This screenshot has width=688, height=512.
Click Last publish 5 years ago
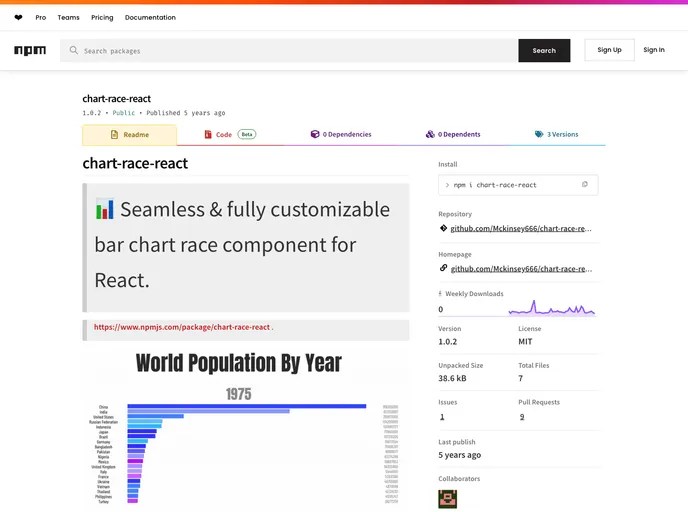459,455
